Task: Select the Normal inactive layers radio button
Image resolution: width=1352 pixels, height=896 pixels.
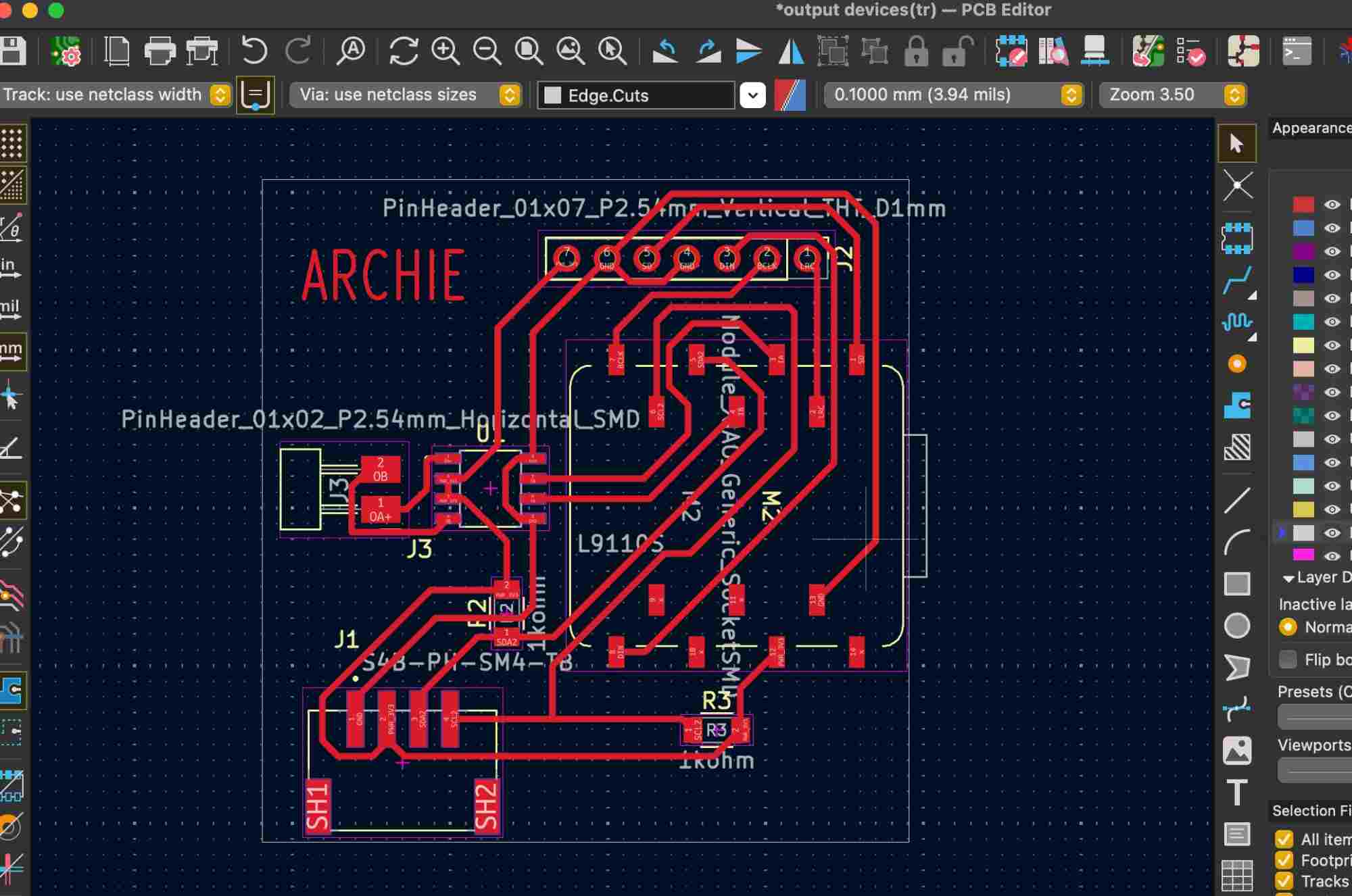Action: click(1288, 627)
